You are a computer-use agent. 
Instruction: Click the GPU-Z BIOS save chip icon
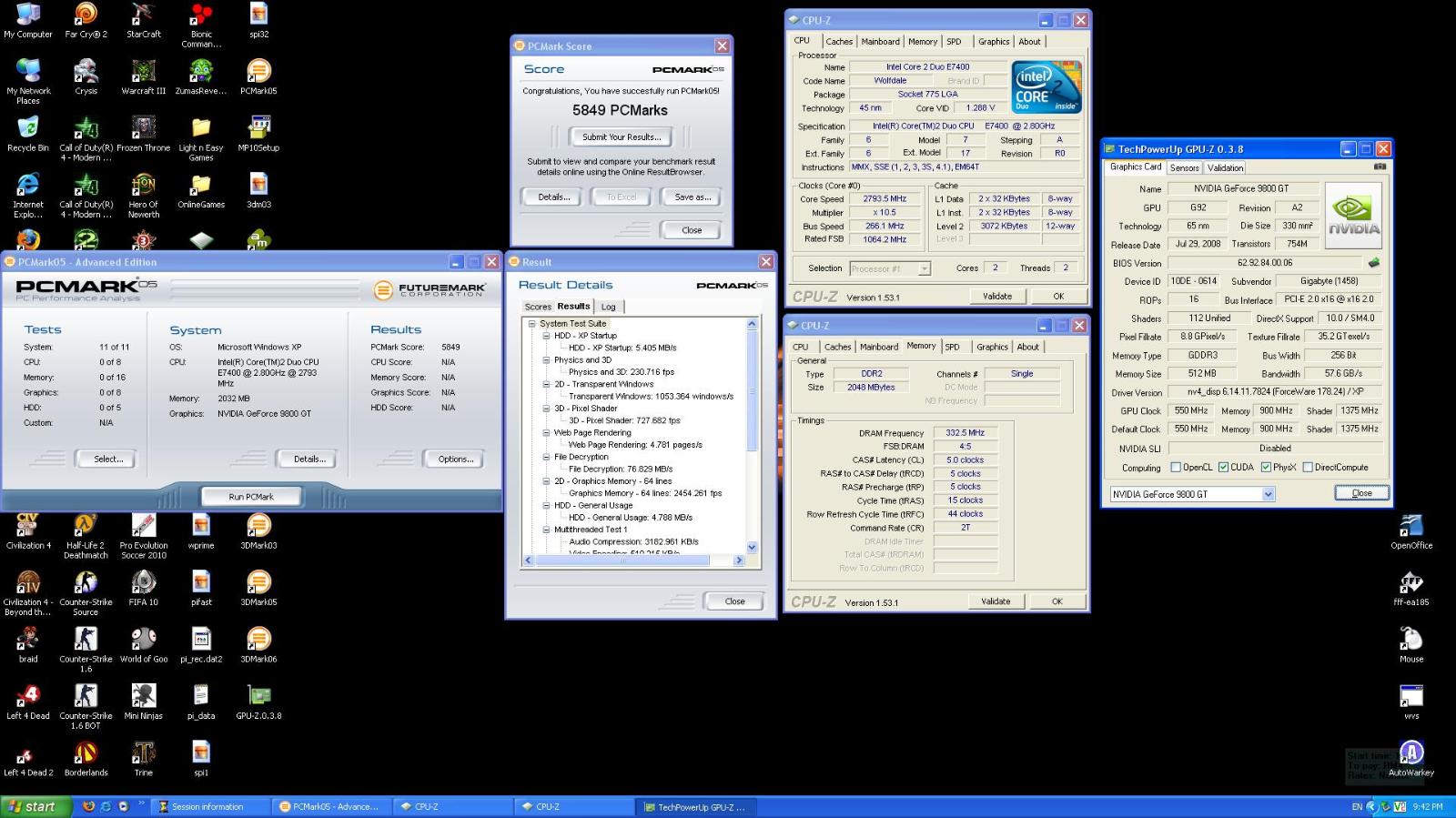(1374, 262)
